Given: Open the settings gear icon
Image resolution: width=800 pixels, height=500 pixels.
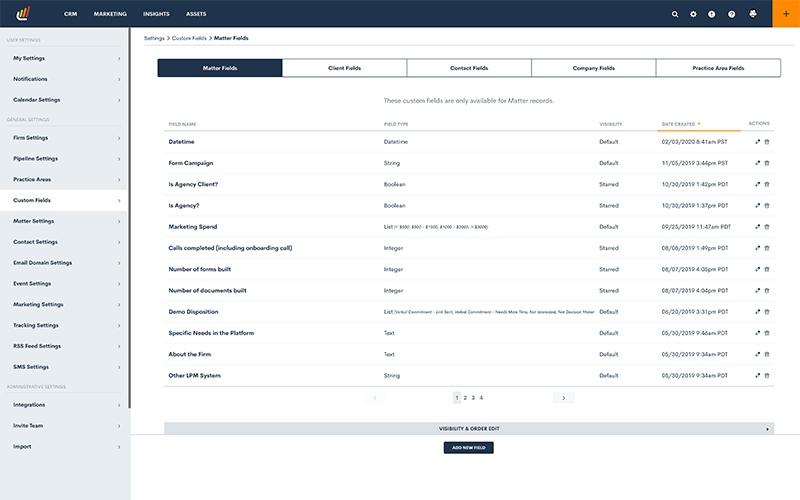Looking at the screenshot, I should point(693,14).
